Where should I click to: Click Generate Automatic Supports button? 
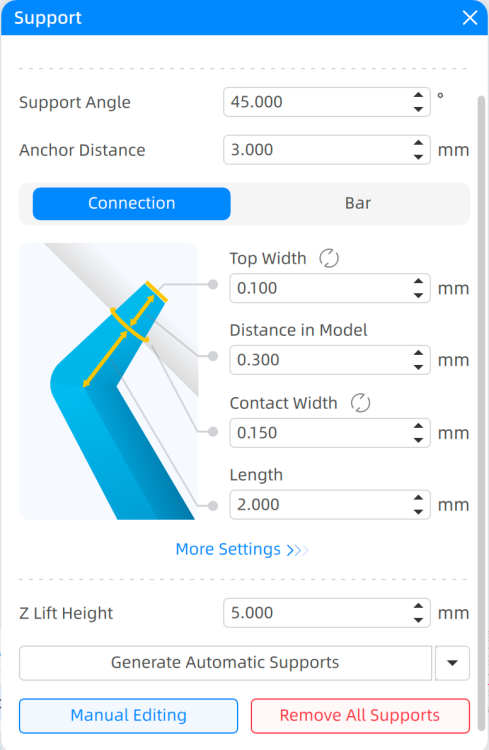pyautogui.click(x=225, y=663)
